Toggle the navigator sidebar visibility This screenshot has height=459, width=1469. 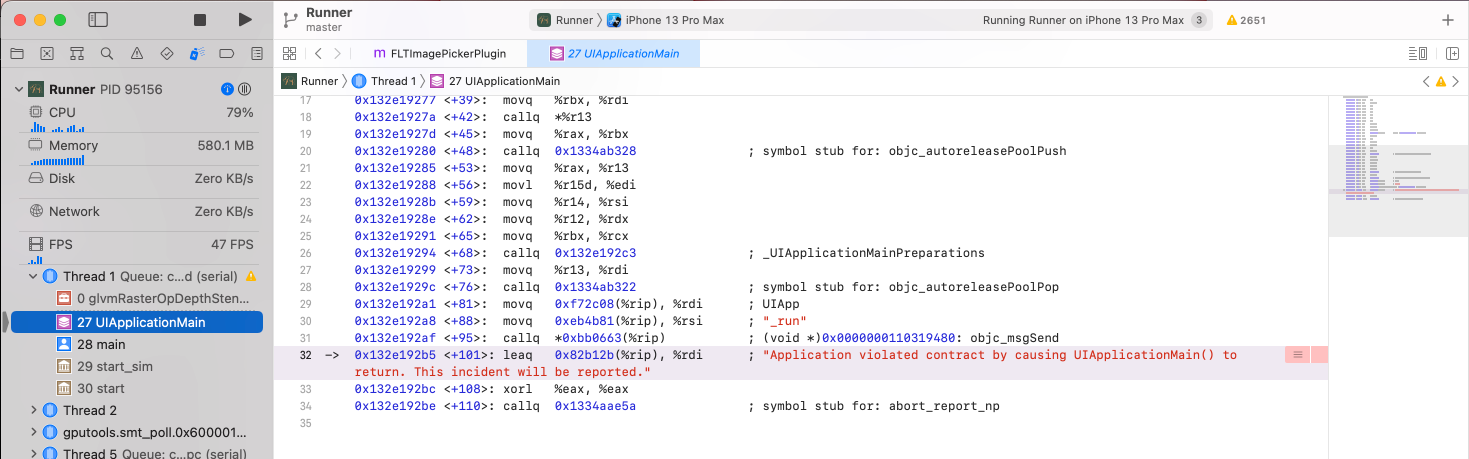[98, 20]
